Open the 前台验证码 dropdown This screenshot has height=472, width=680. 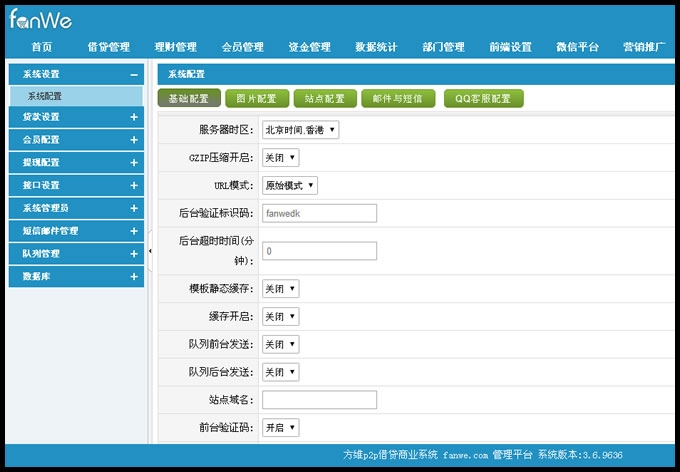[281, 427]
